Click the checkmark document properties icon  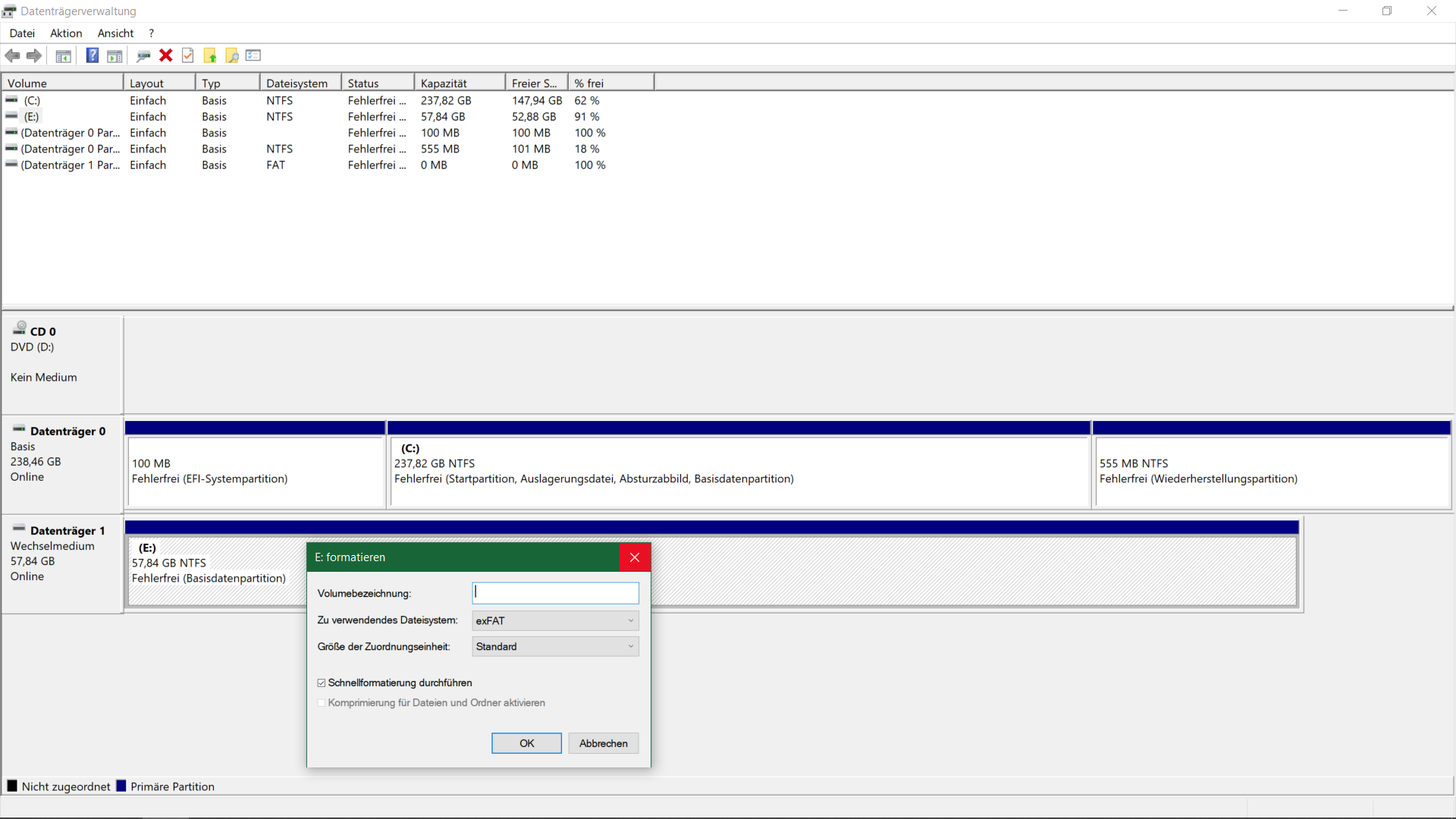pyautogui.click(x=188, y=55)
